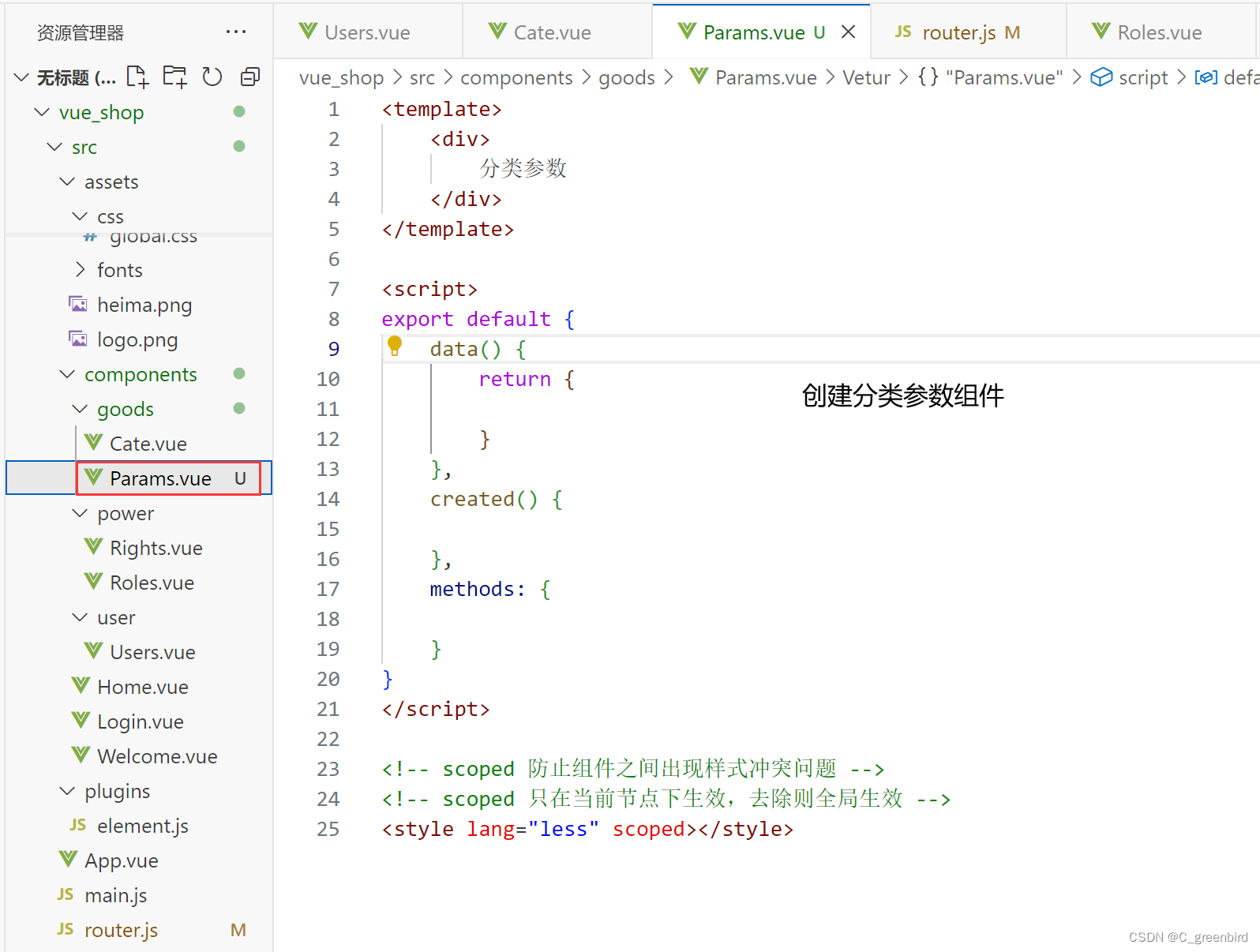
Task: Open Rights.vue in the power folder
Action: click(x=139, y=548)
